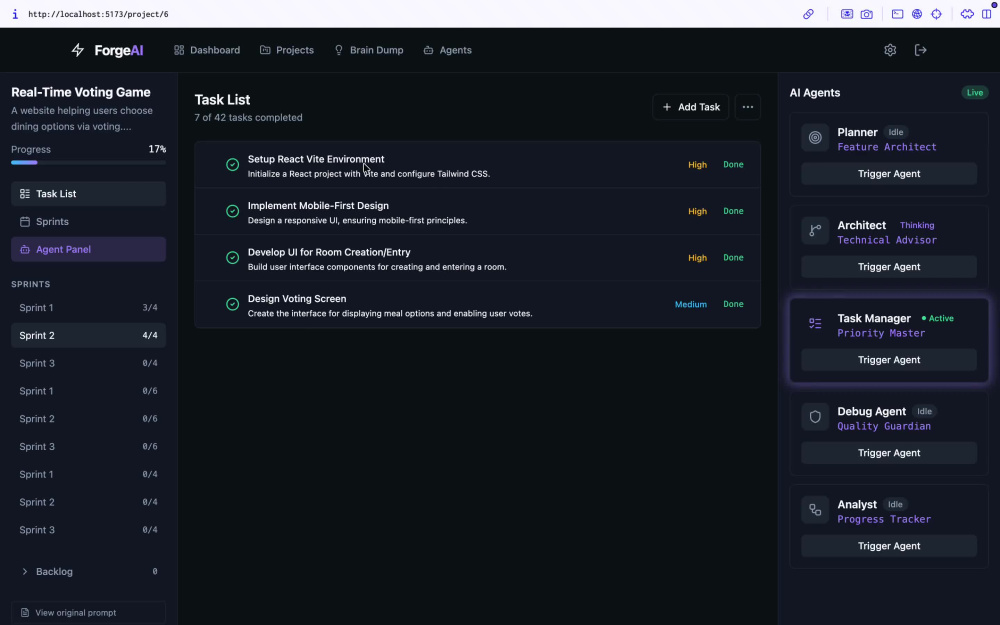Trigger the Task Manager agent
This screenshot has height=625, width=1000.
pyautogui.click(x=889, y=360)
